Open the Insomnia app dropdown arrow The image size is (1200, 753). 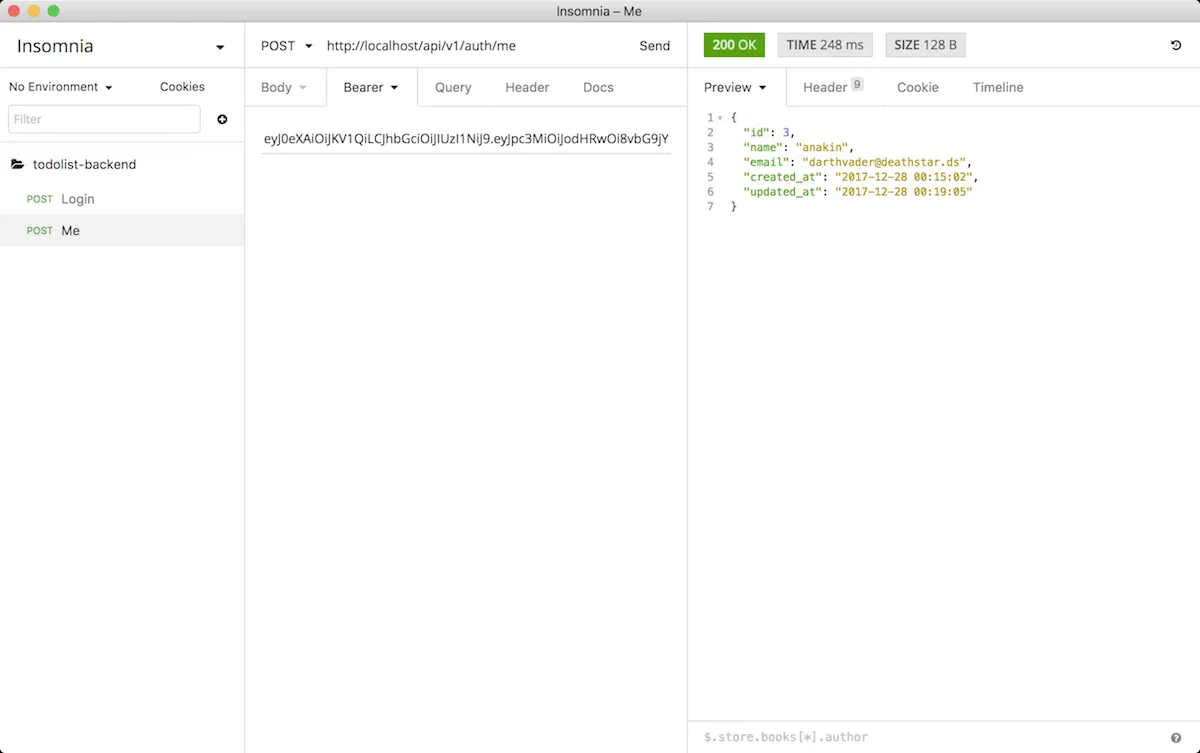tap(220, 47)
